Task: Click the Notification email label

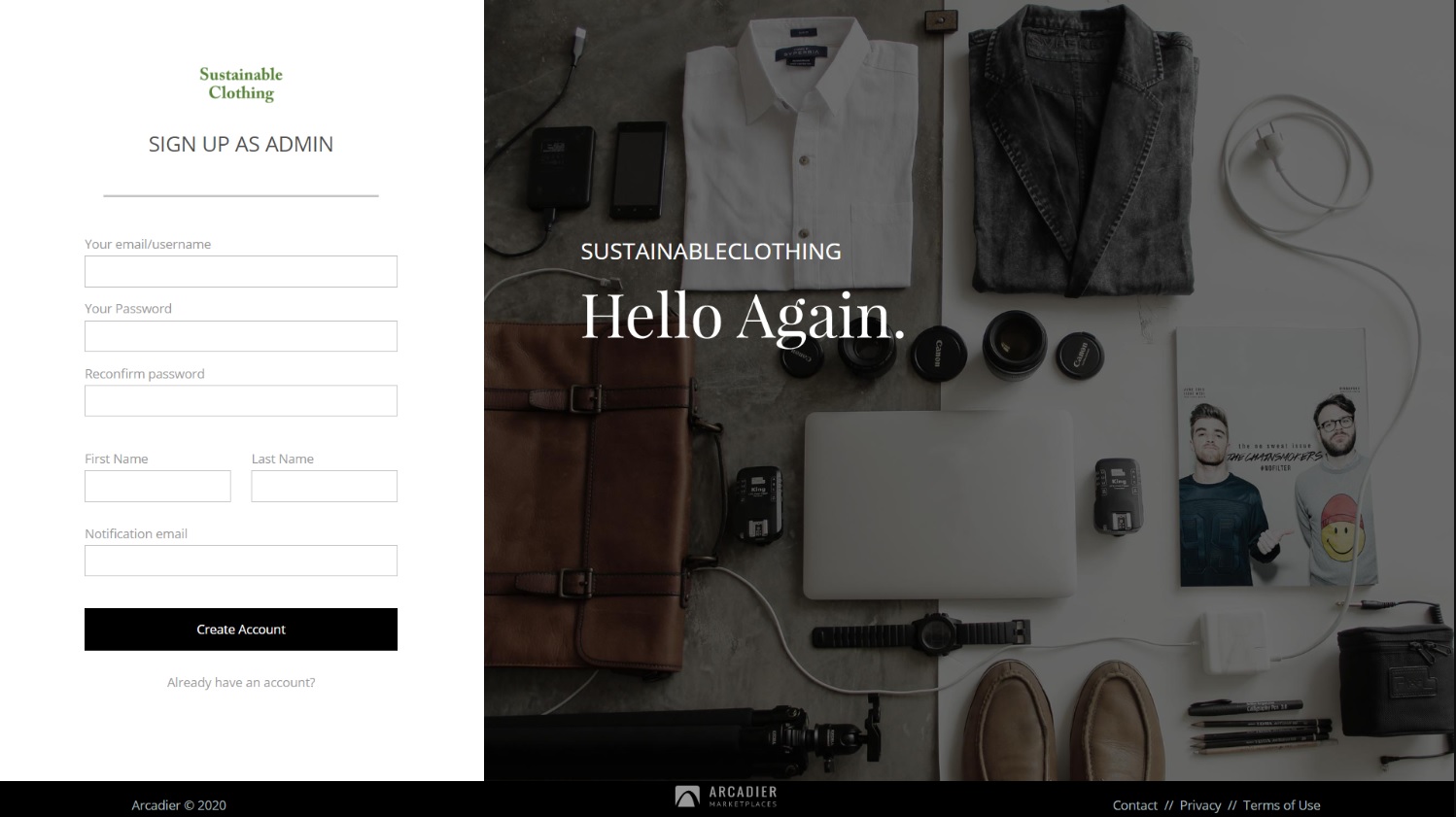Action: click(x=136, y=534)
